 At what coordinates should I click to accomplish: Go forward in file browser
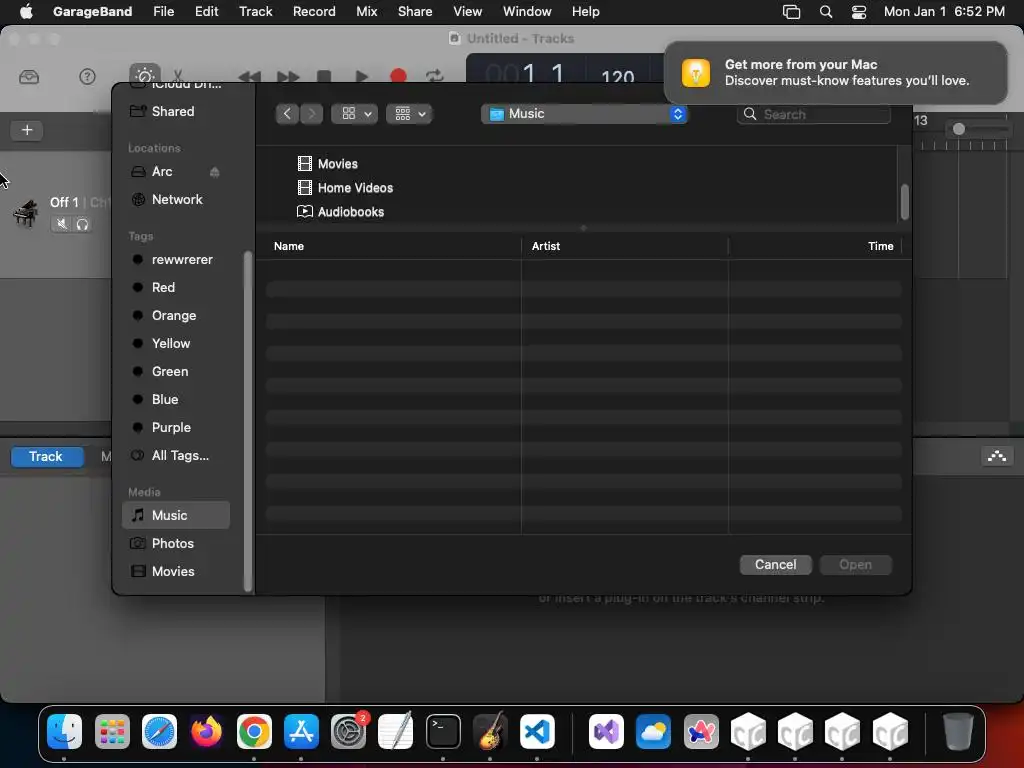312,114
